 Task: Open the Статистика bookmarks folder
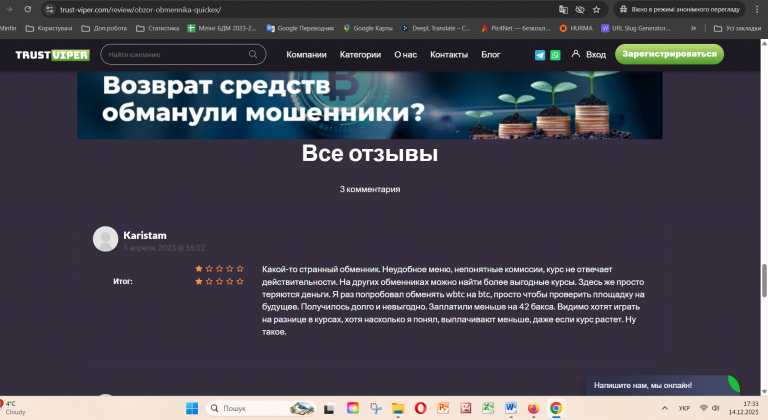click(158, 28)
